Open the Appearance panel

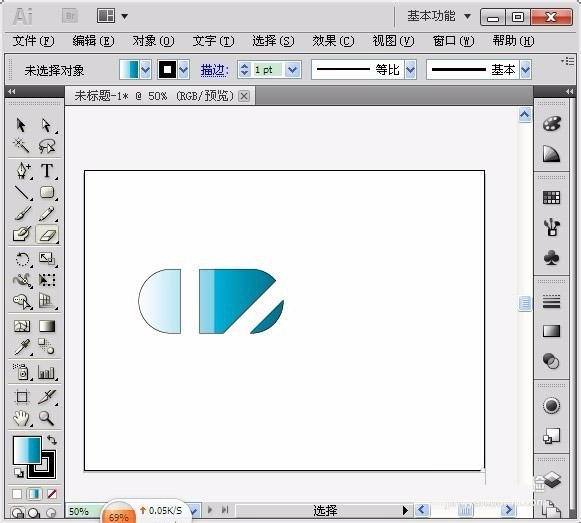coord(552,406)
